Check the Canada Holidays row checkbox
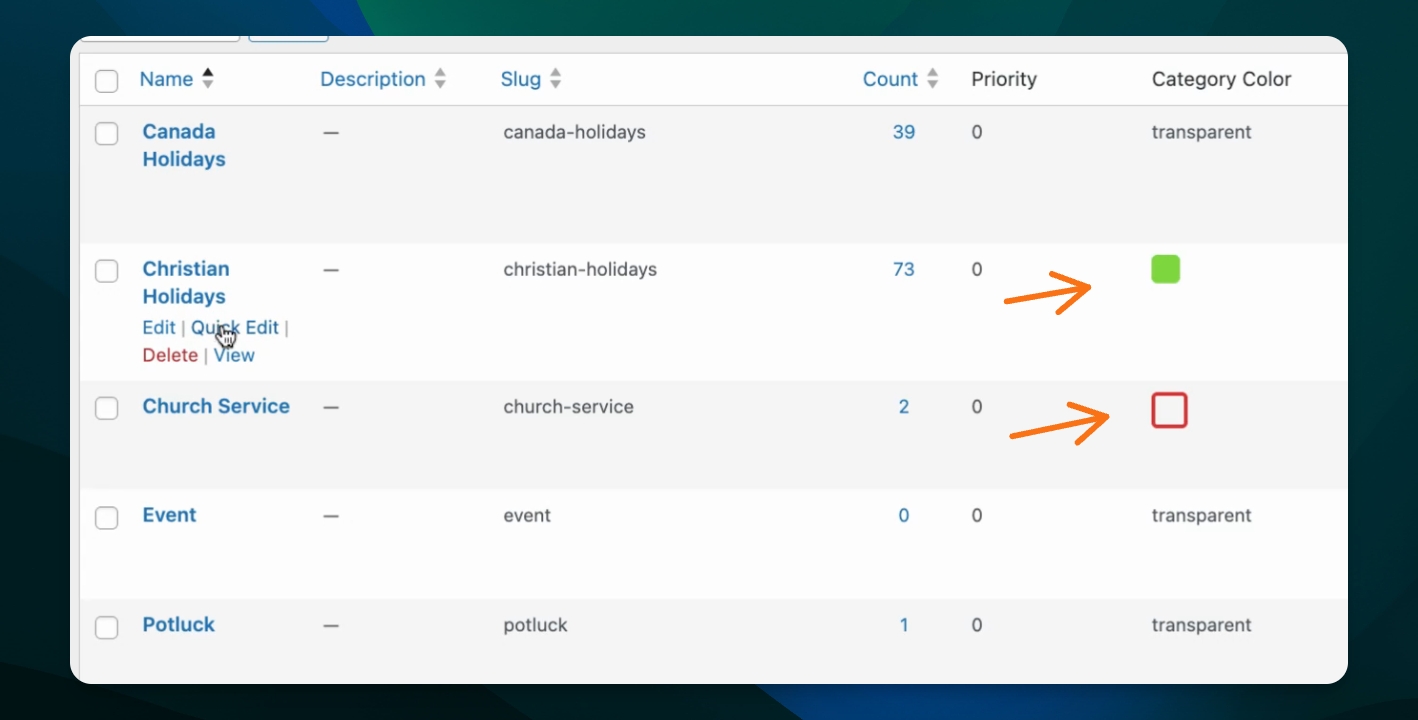The image size is (1418, 720). coord(107,133)
